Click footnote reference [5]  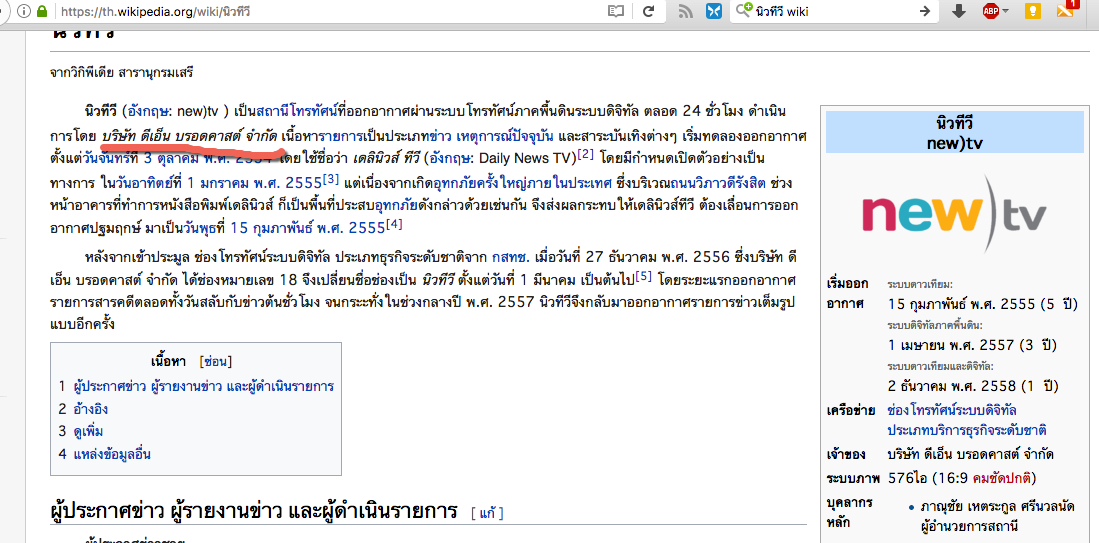click(644, 277)
